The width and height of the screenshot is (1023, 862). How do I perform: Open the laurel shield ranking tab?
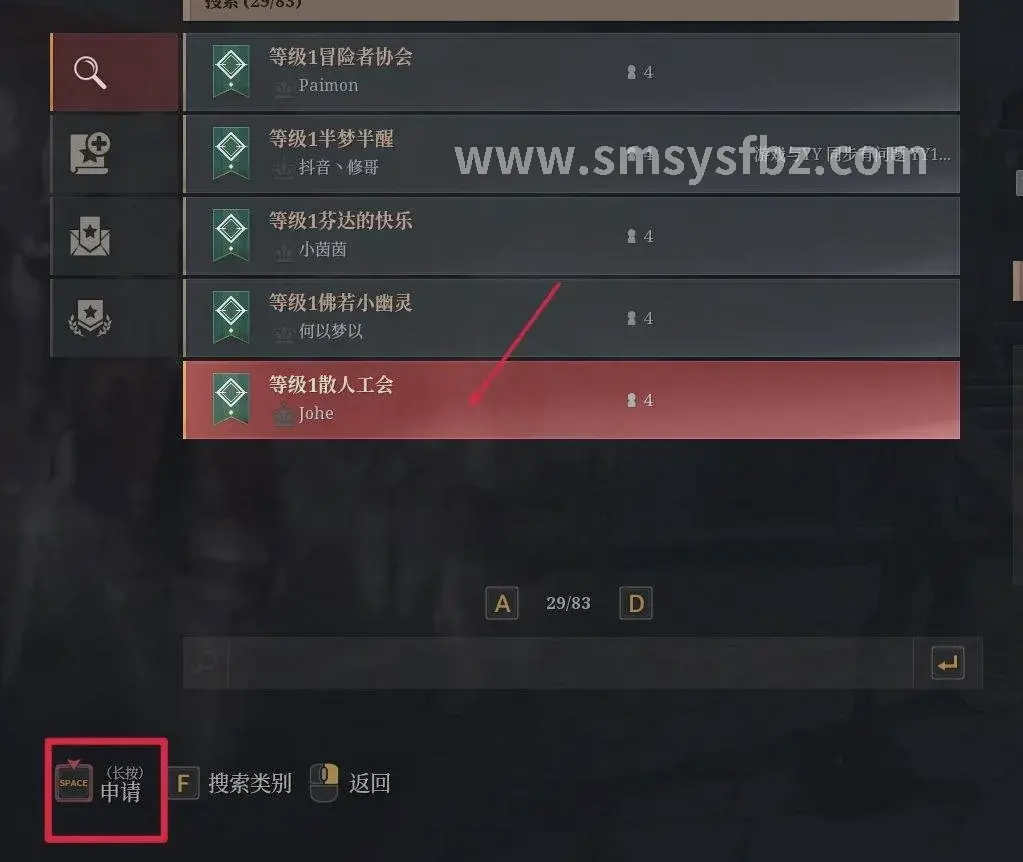tap(114, 318)
